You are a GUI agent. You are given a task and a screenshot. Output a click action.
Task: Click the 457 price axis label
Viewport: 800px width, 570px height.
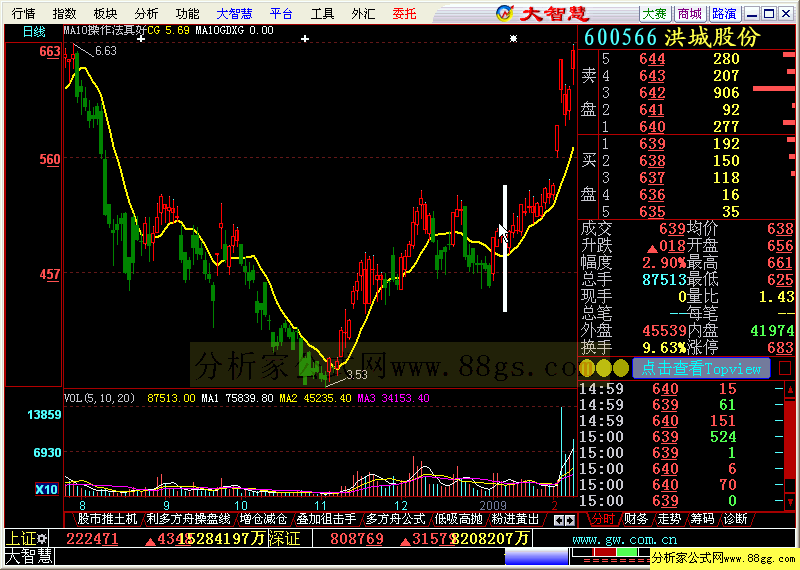point(49,275)
